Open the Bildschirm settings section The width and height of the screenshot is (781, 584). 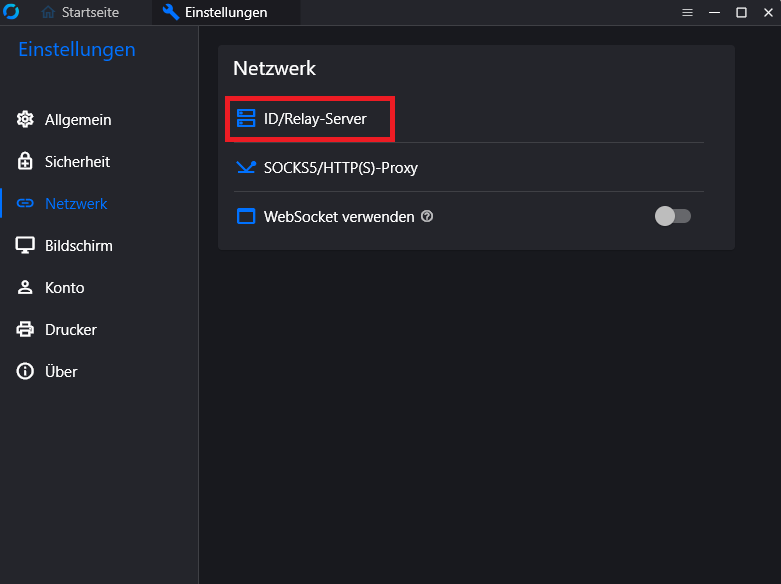[79, 245]
